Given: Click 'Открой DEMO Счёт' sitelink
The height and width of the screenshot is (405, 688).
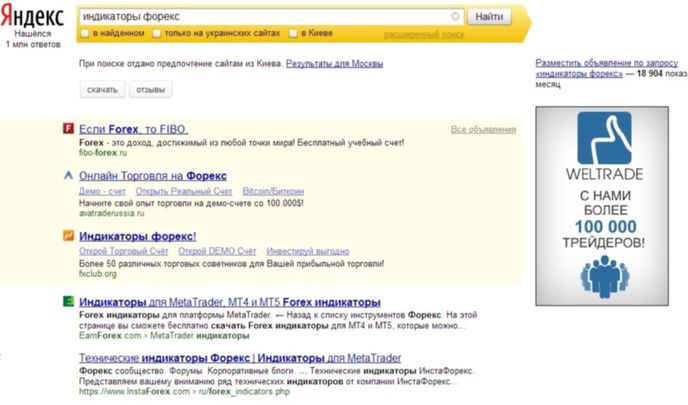Looking at the screenshot, I should tap(217, 251).
